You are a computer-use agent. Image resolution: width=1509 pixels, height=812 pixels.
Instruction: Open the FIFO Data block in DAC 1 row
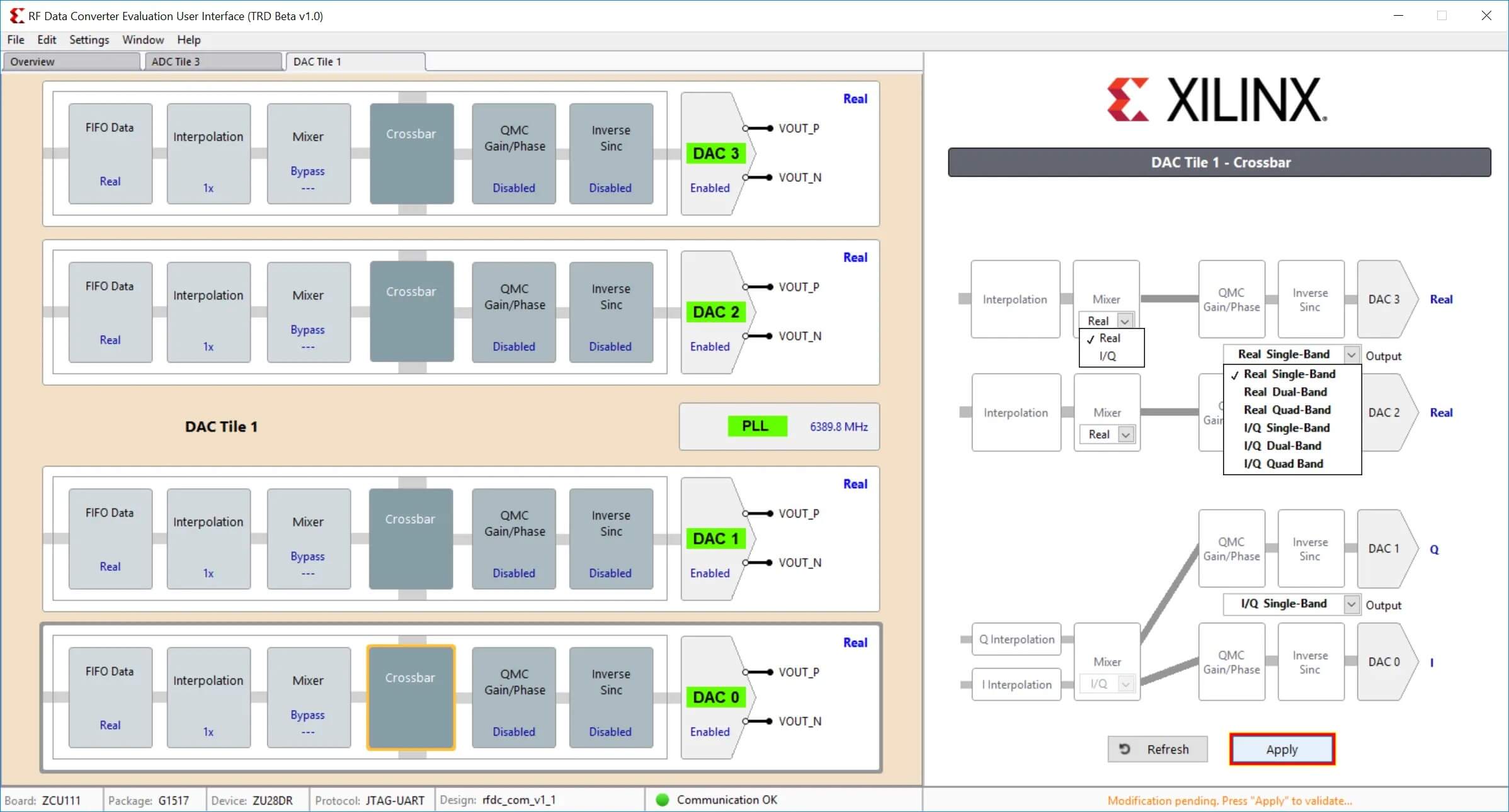[x=110, y=538]
